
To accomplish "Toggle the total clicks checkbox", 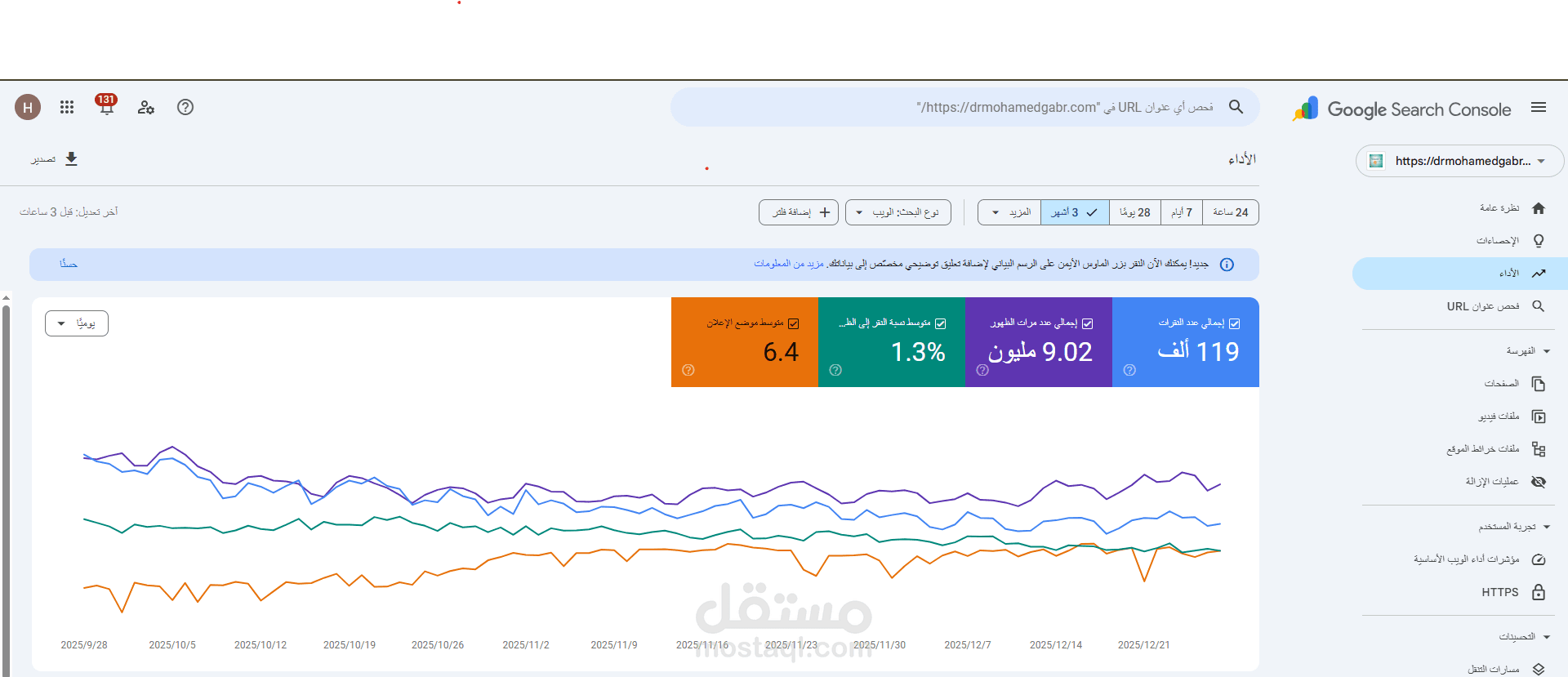I will pyautogui.click(x=1235, y=323).
